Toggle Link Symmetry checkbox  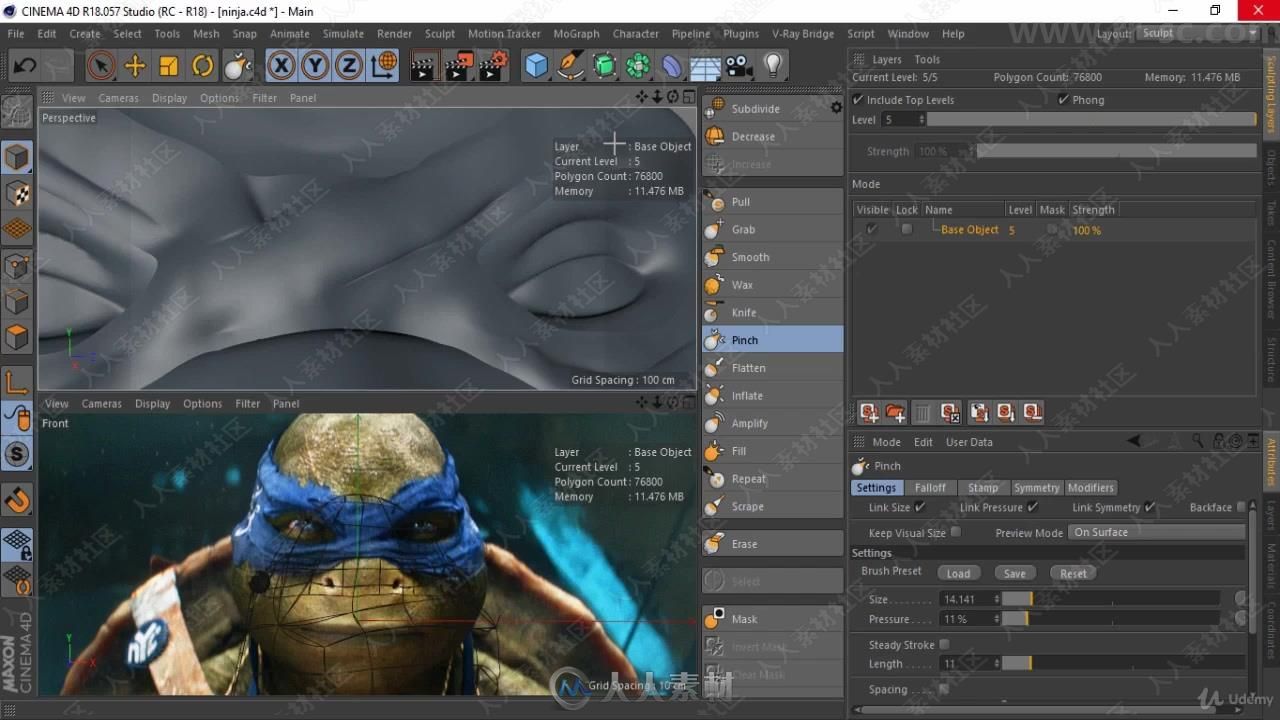click(1150, 507)
